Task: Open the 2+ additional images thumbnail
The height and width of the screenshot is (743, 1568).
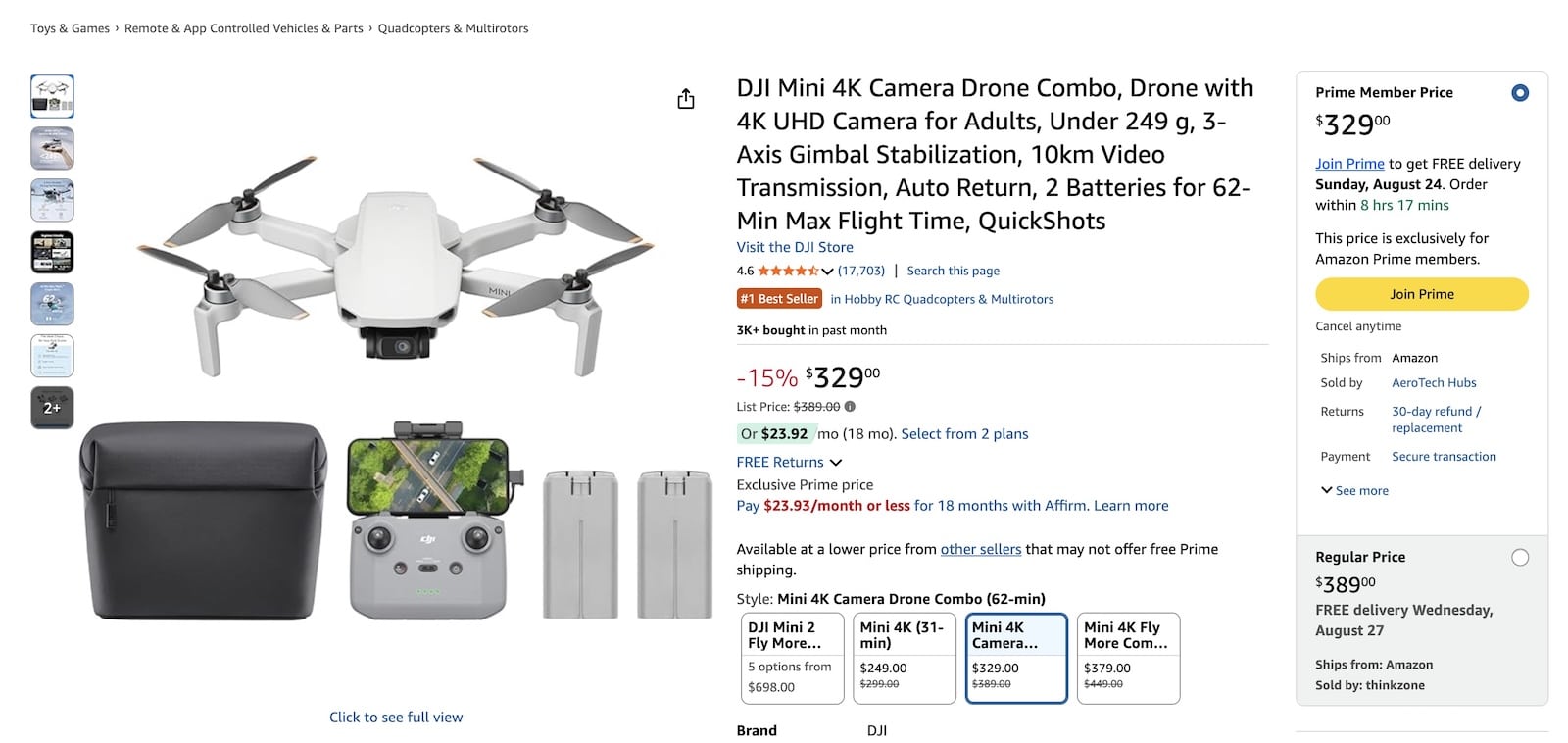Action: point(53,407)
